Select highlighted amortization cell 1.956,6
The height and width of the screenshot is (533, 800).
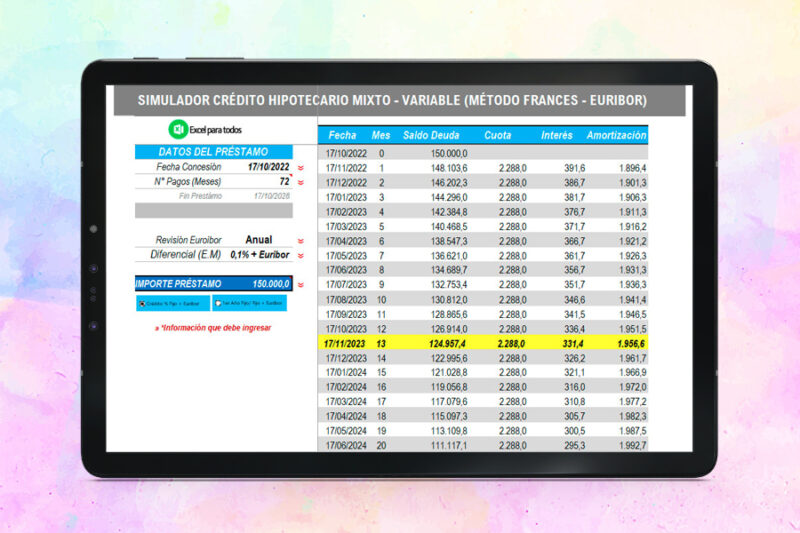click(631, 344)
